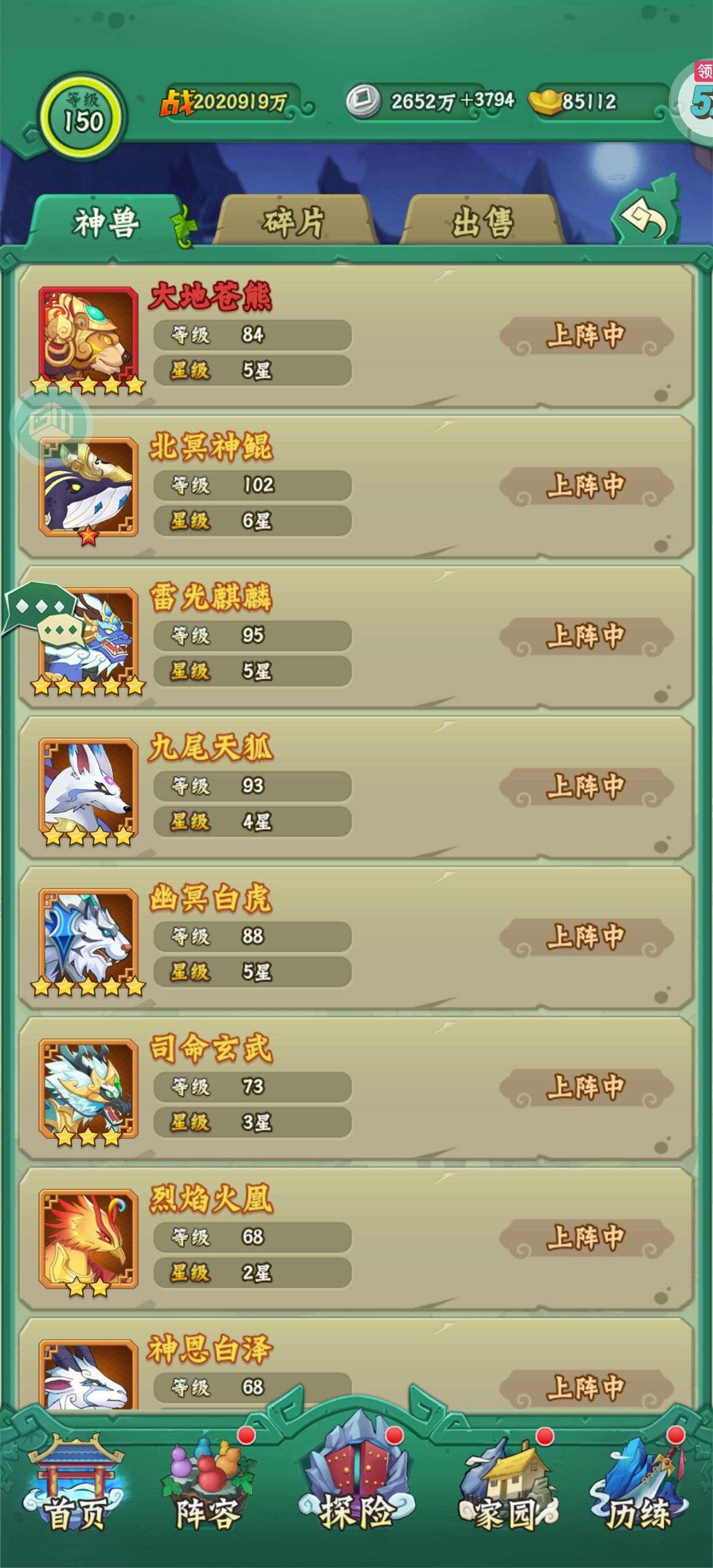Screen dimensions: 713x1568
Task: Tap 上阵中 button for 北冥神鲲
Action: coord(586,486)
